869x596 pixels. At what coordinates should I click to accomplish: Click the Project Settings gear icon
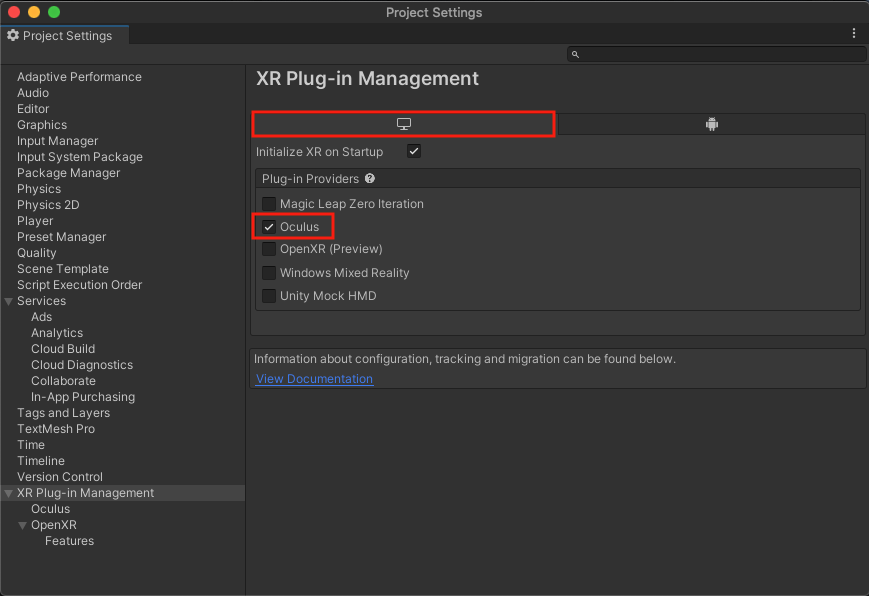(13, 36)
